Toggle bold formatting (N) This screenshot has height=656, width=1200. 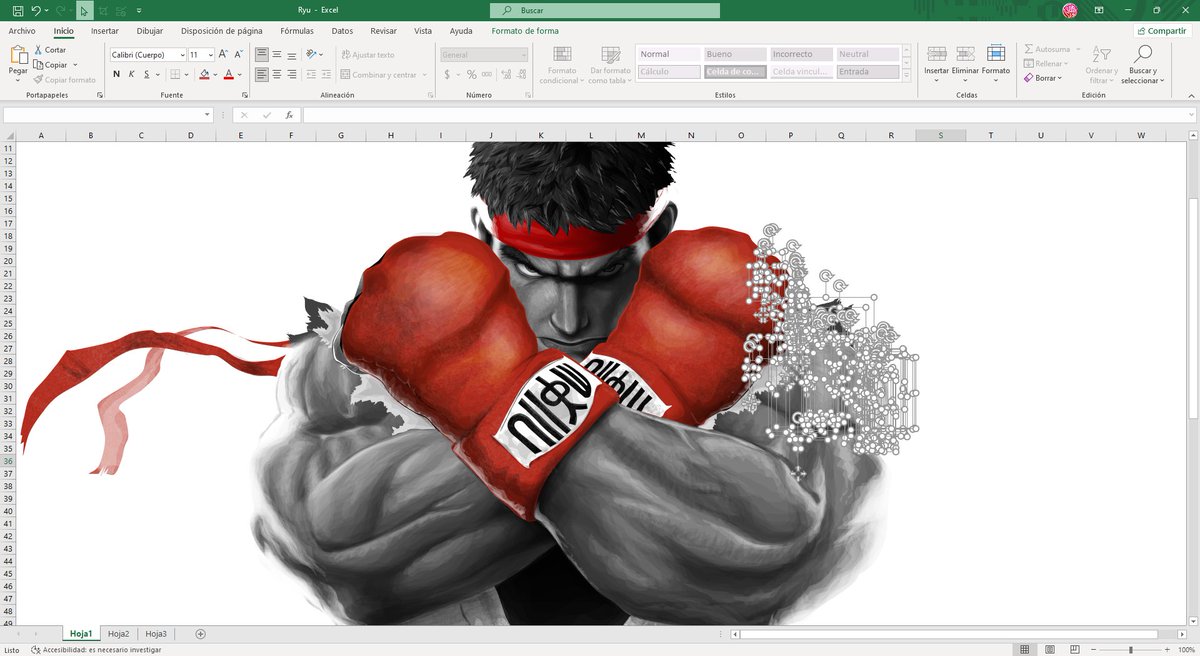tap(115, 74)
